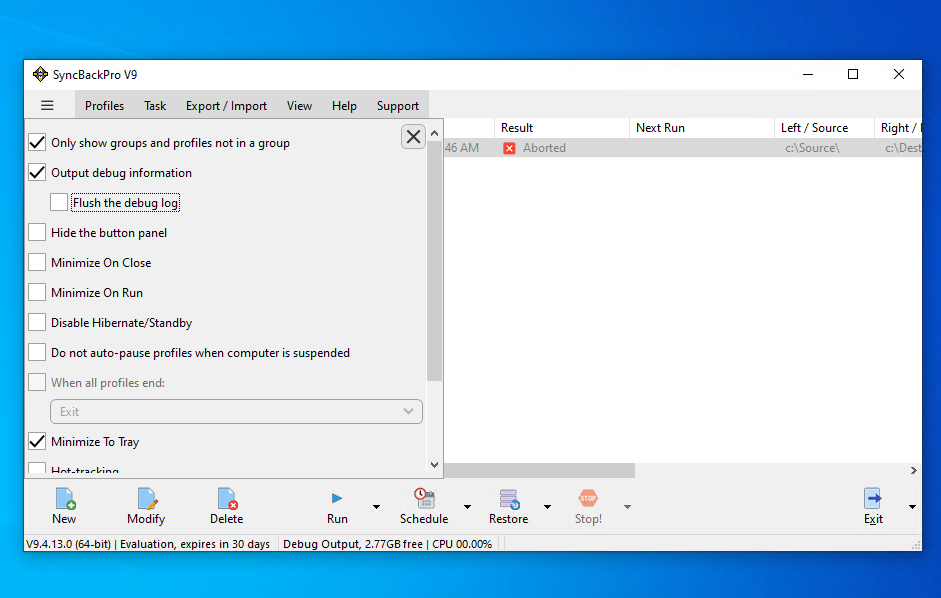This screenshot has width=941, height=598.
Task: Minimize the SyncBackPro window
Action: [x=808, y=74]
